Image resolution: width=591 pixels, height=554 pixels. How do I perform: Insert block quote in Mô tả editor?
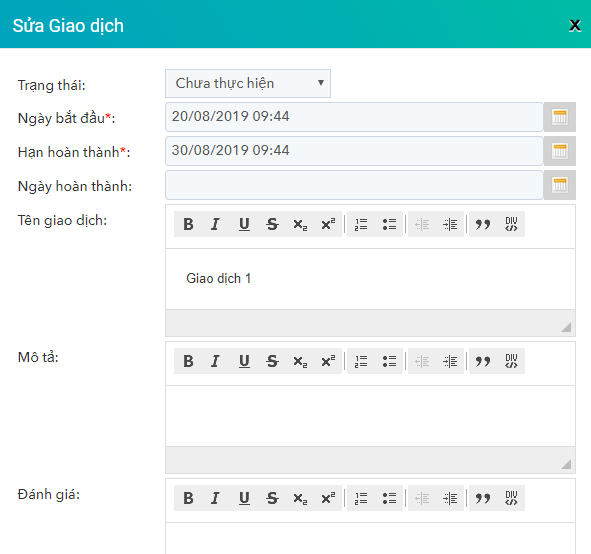483,361
